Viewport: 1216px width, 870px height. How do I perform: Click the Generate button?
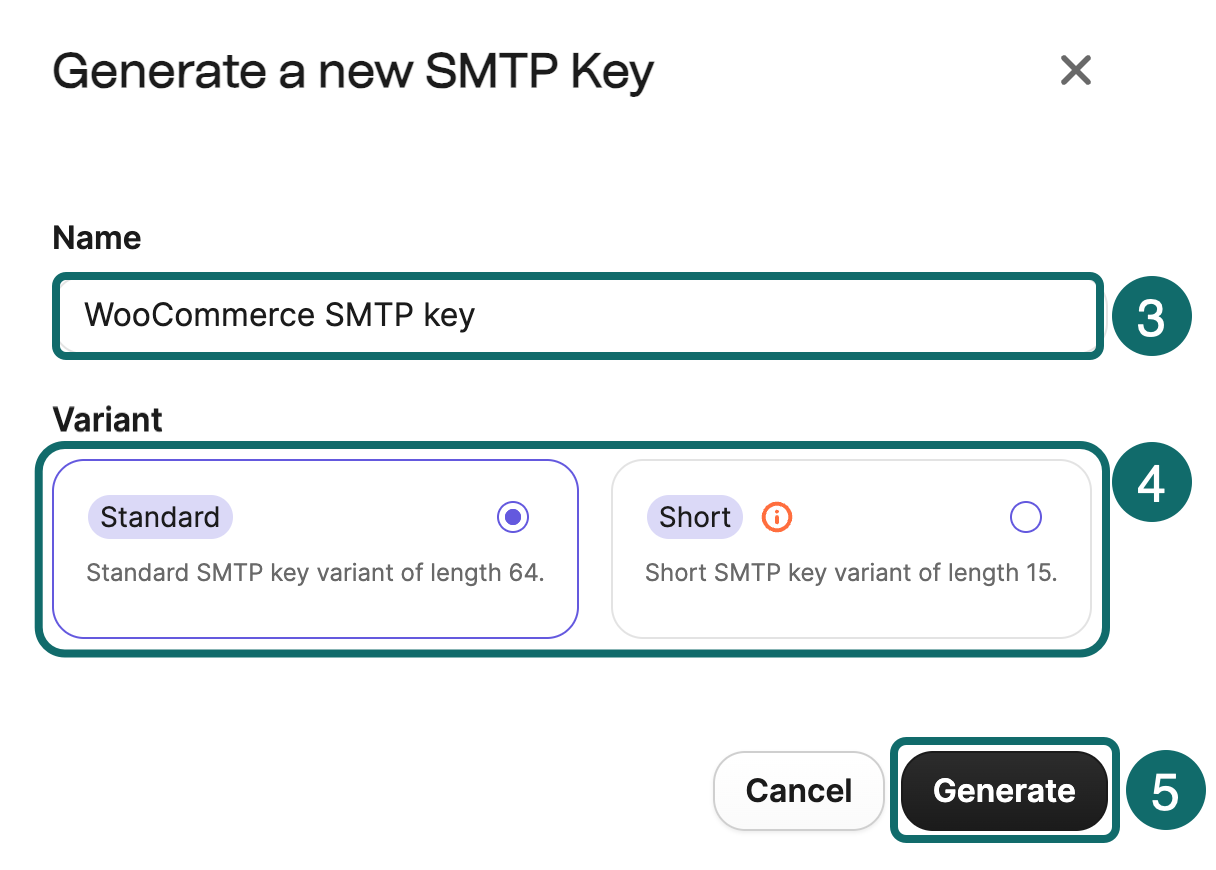[x=1004, y=790]
